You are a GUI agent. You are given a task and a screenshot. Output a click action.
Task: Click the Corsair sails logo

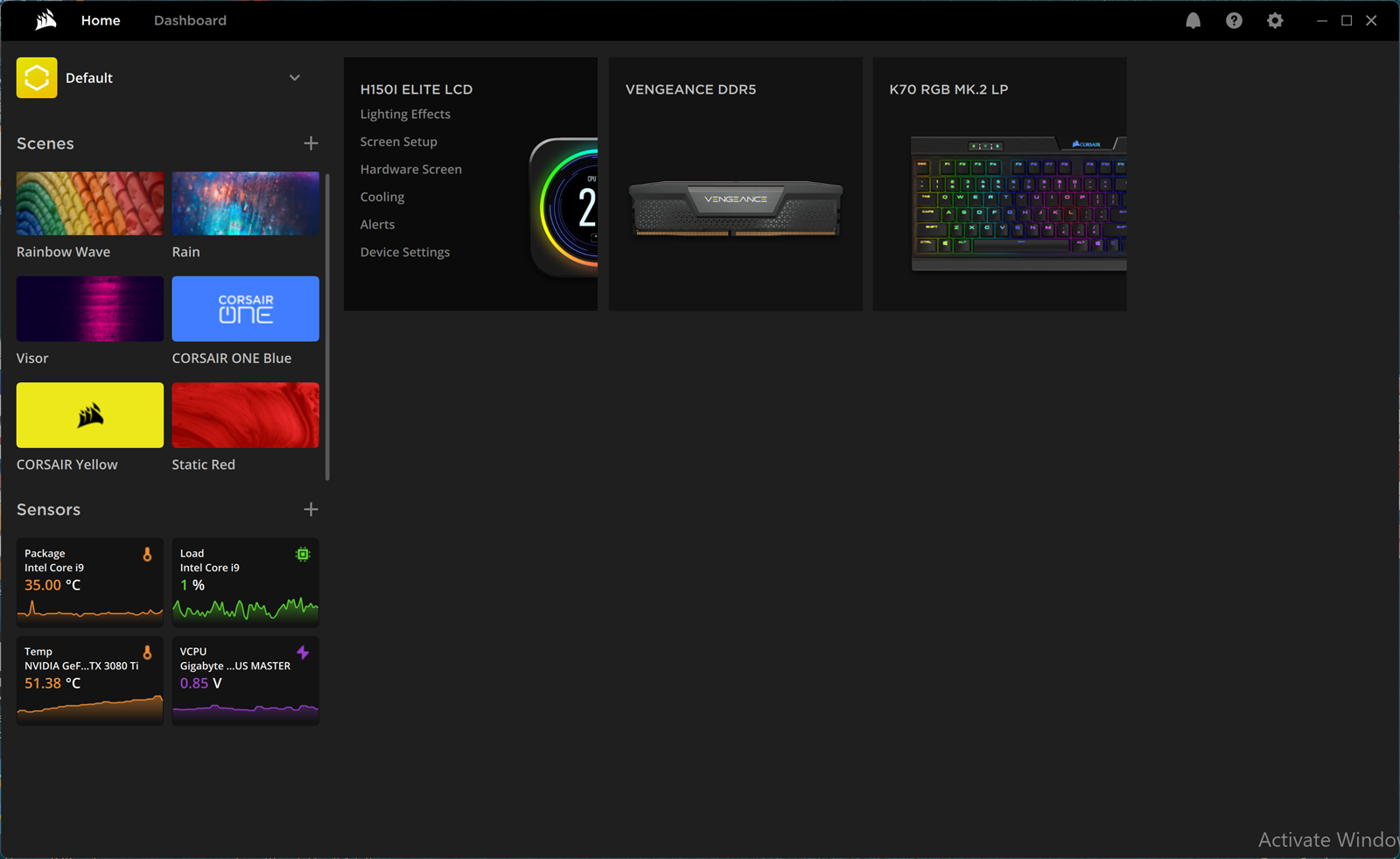coord(45,20)
